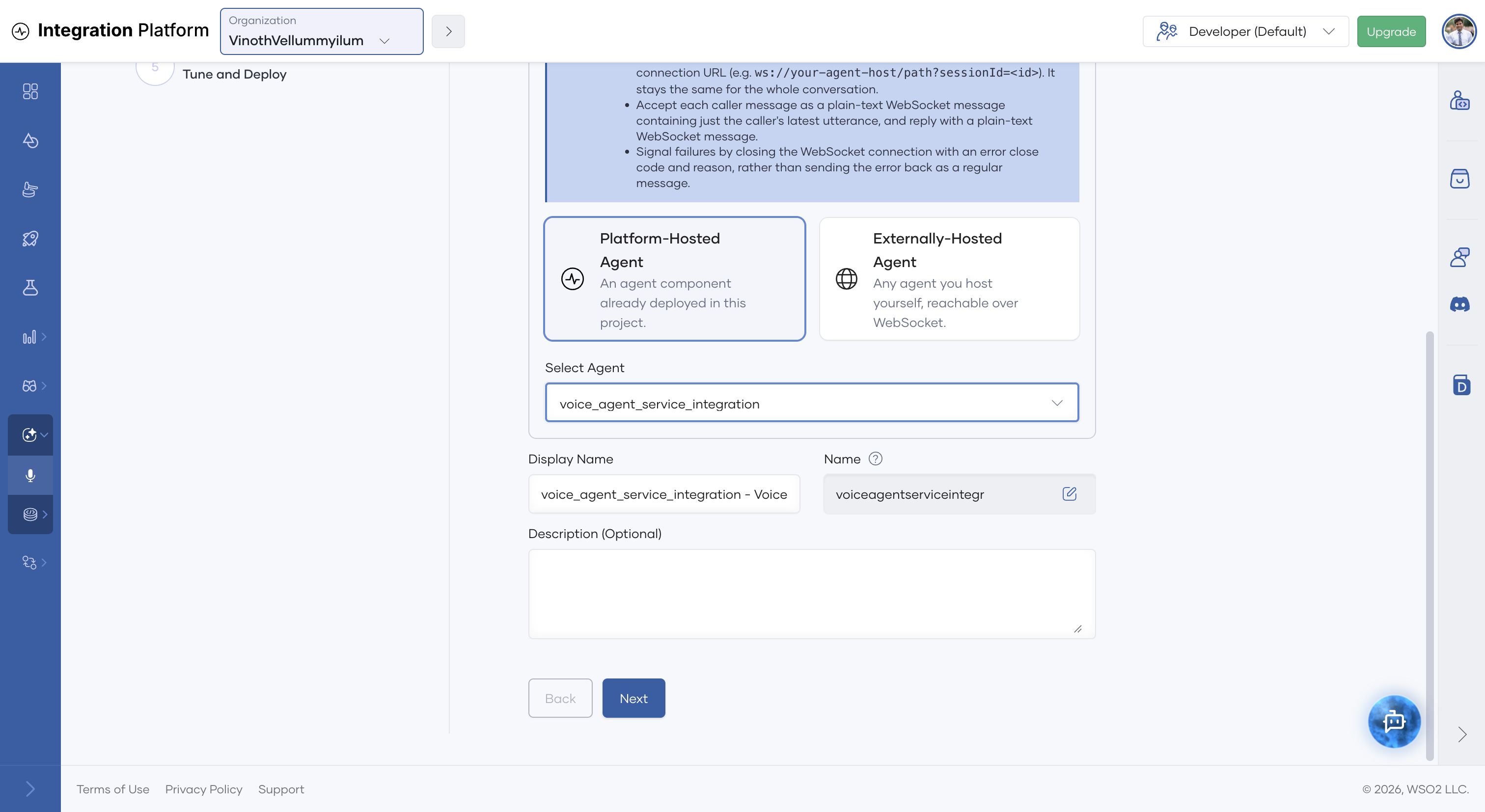
Task: Click the Integration Platform logo icon
Action: [x=20, y=31]
